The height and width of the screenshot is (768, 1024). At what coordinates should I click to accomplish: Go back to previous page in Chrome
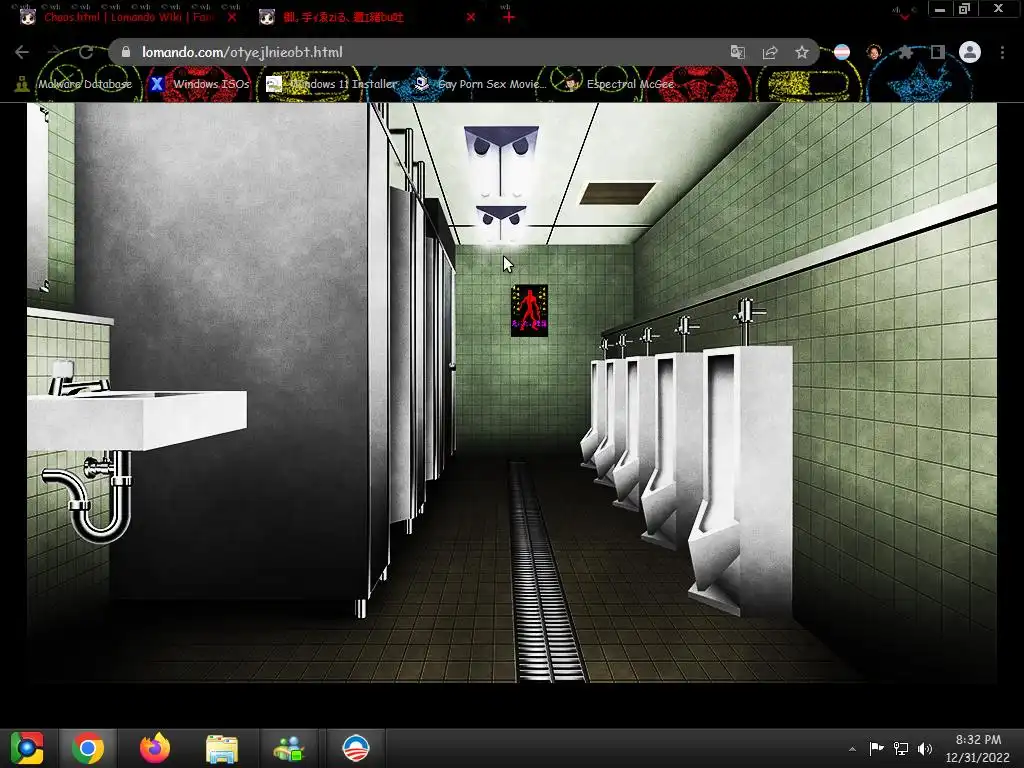coord(22,52)
